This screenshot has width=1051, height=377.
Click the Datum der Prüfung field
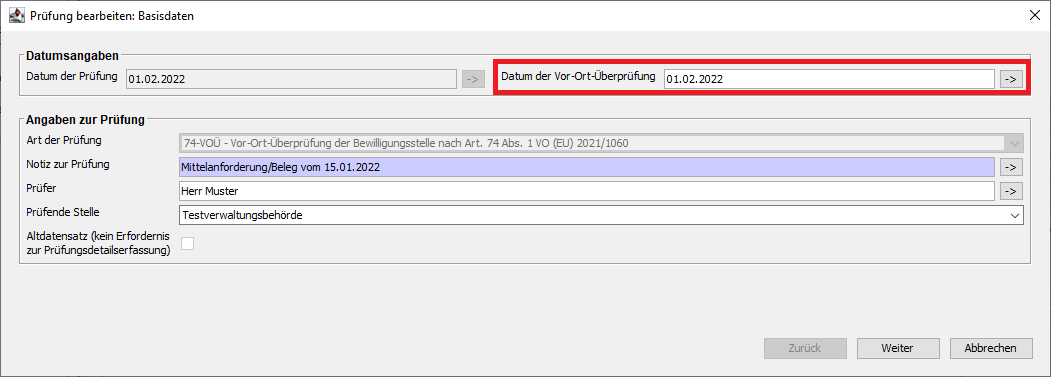click(x=292, y=78)
